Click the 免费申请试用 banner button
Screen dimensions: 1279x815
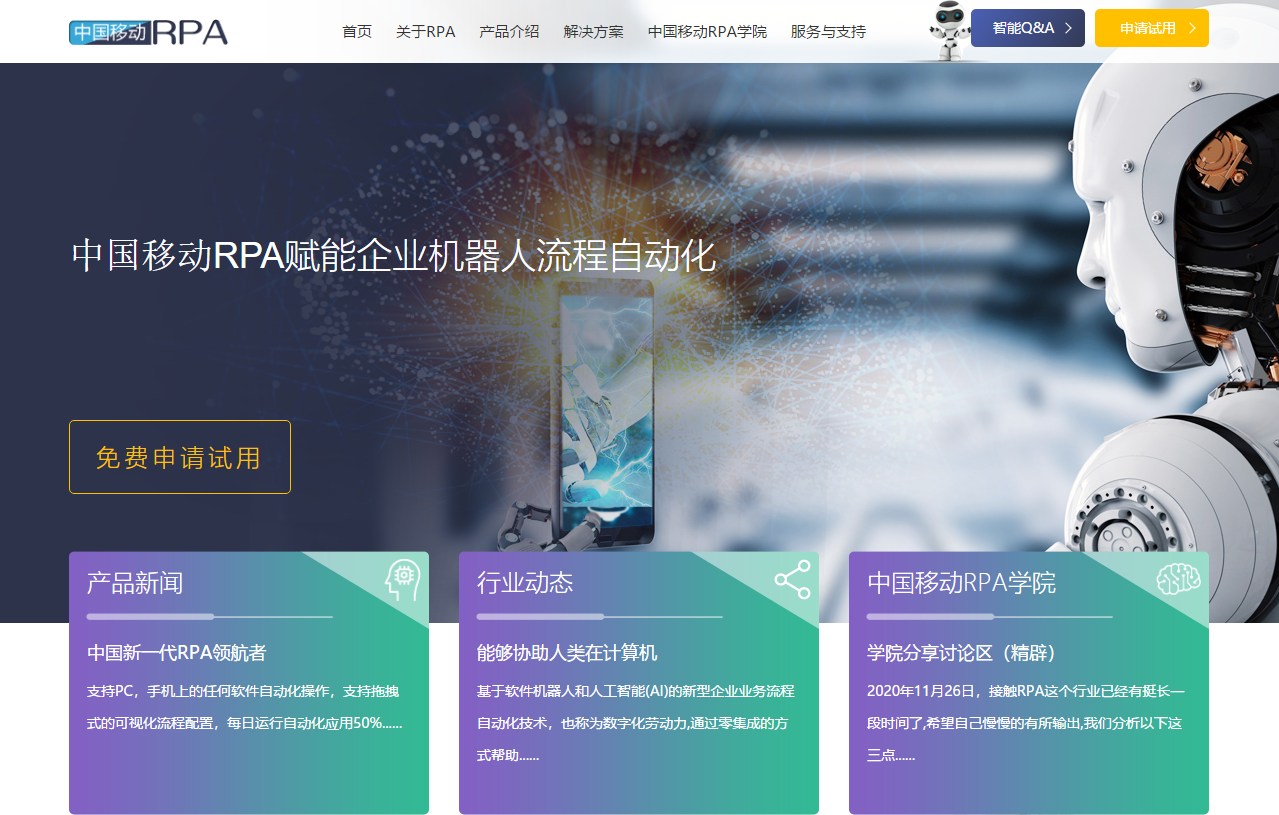tap(180, 457)
